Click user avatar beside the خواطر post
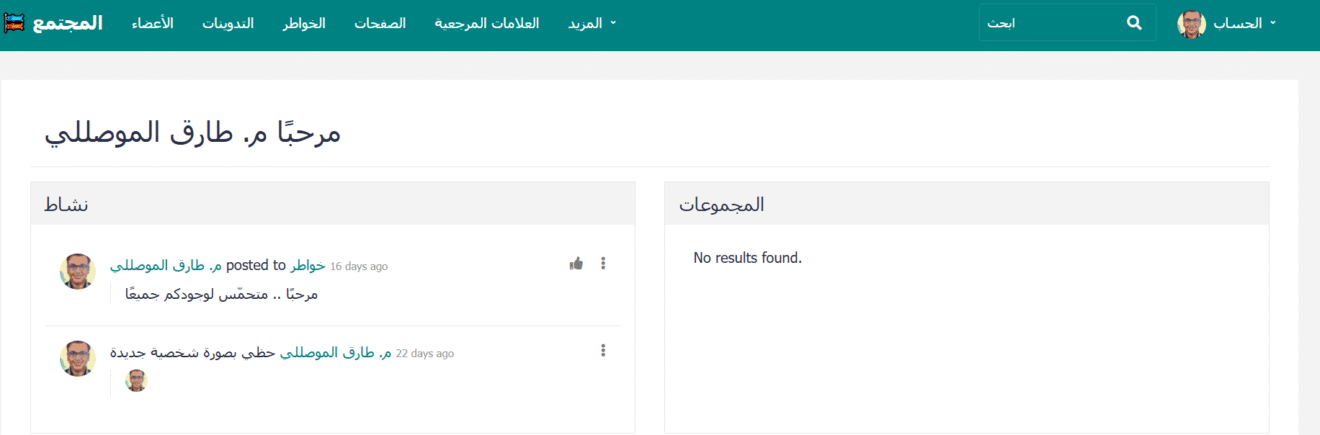Screen dimensions: 1320x435 tap(78, 271)
